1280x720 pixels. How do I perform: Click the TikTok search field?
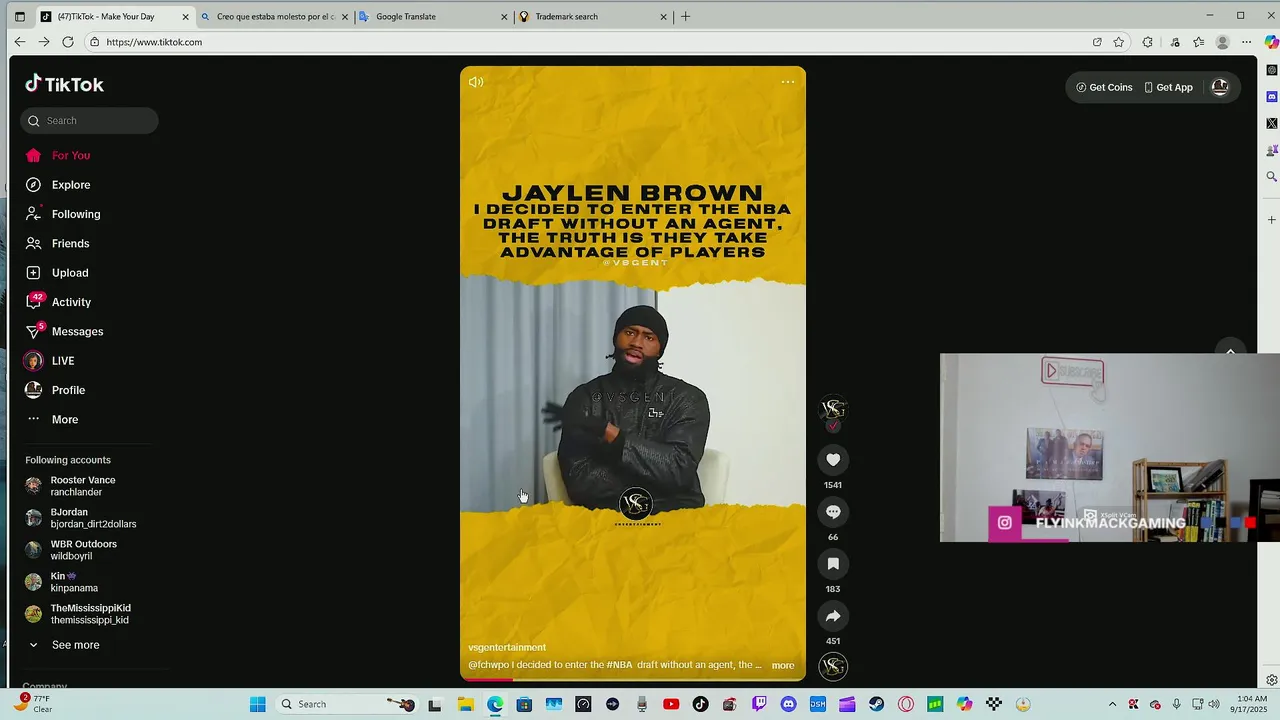pos(89,121)
